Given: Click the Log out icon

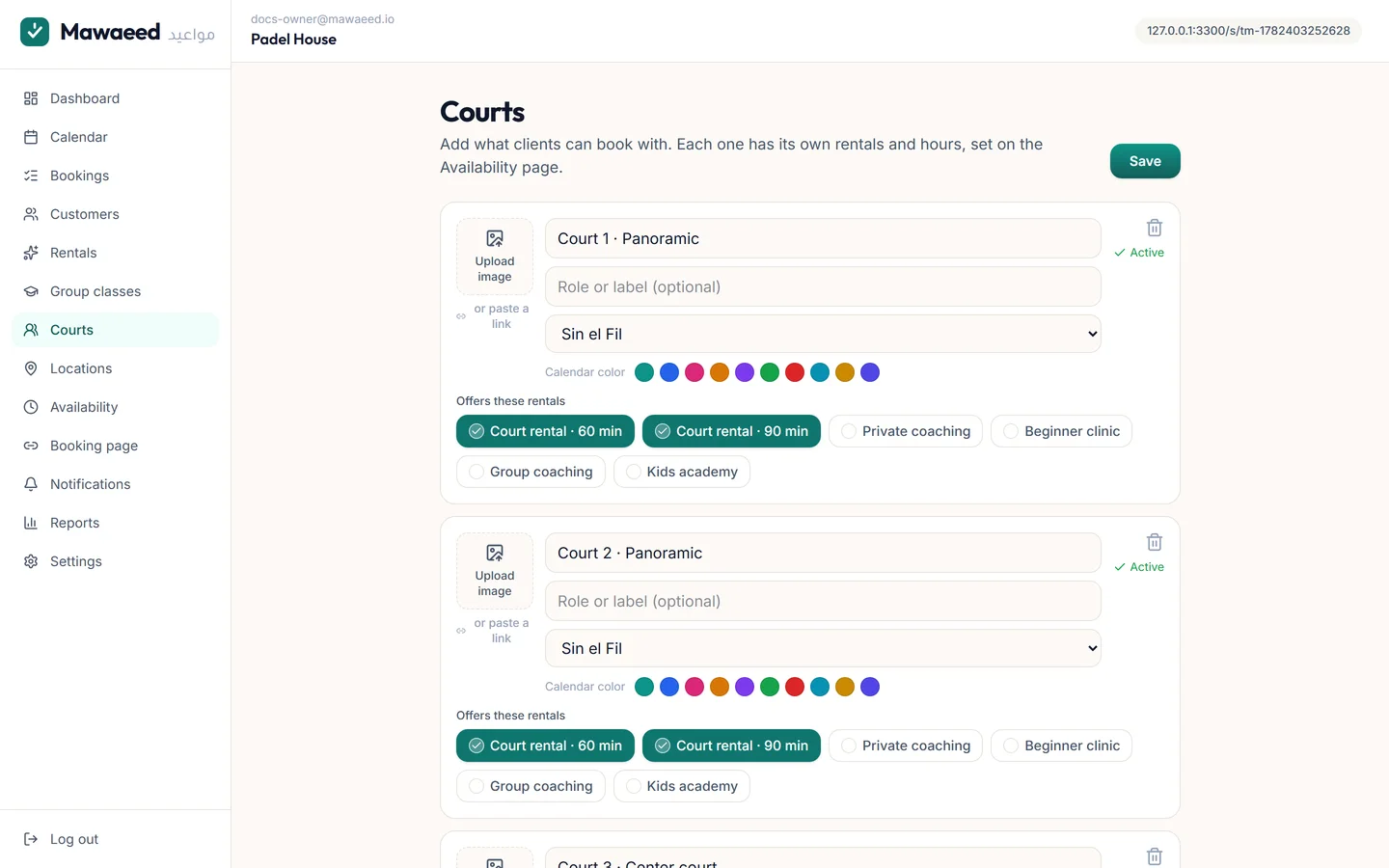Looking at the screenshot, I should (31, 839).
